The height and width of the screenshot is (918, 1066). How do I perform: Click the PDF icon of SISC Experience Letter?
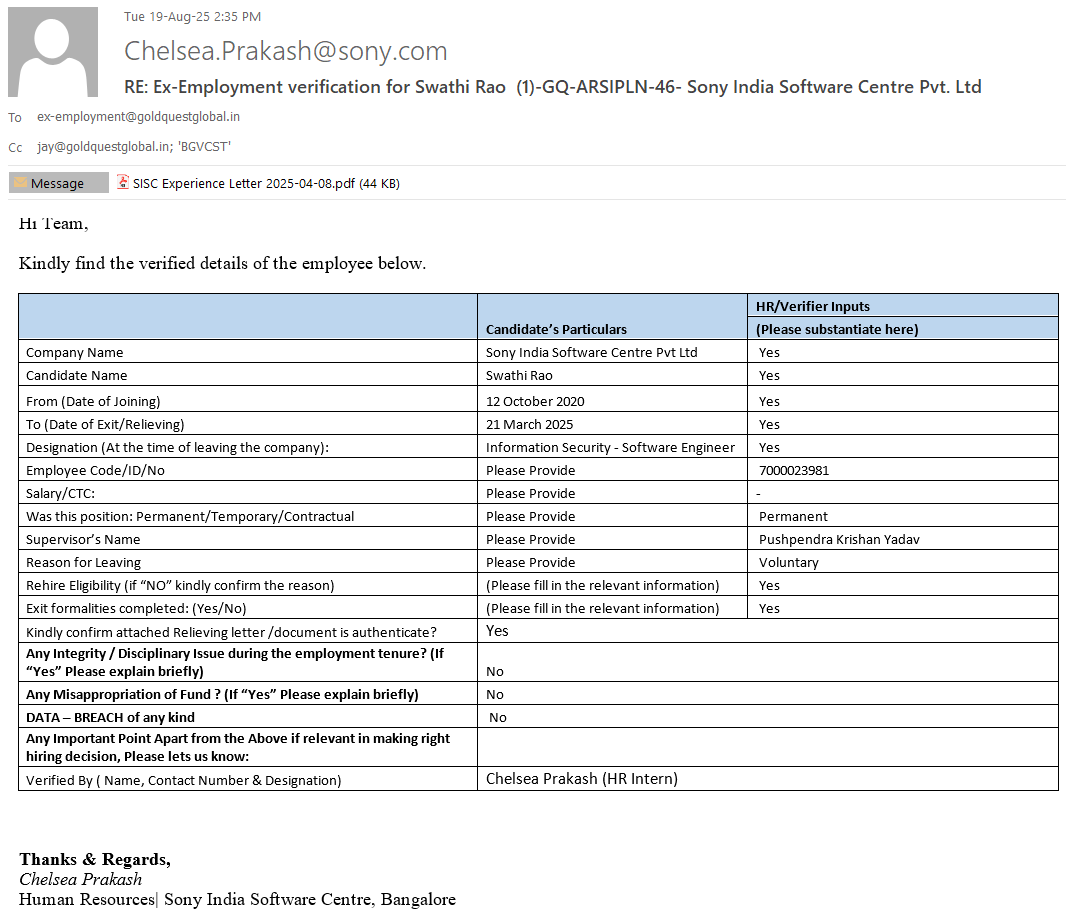click(123, 182)
